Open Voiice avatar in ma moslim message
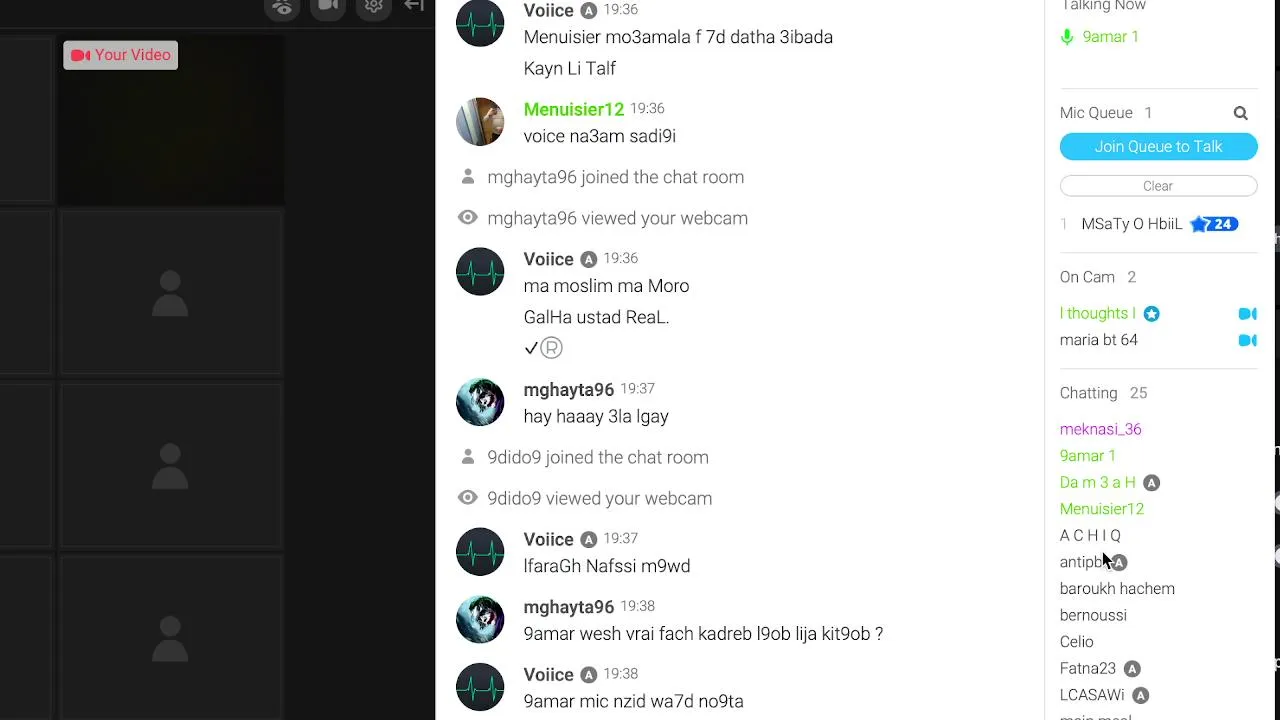The width and height of the screenshot is (1280, 720). (480, 272)
